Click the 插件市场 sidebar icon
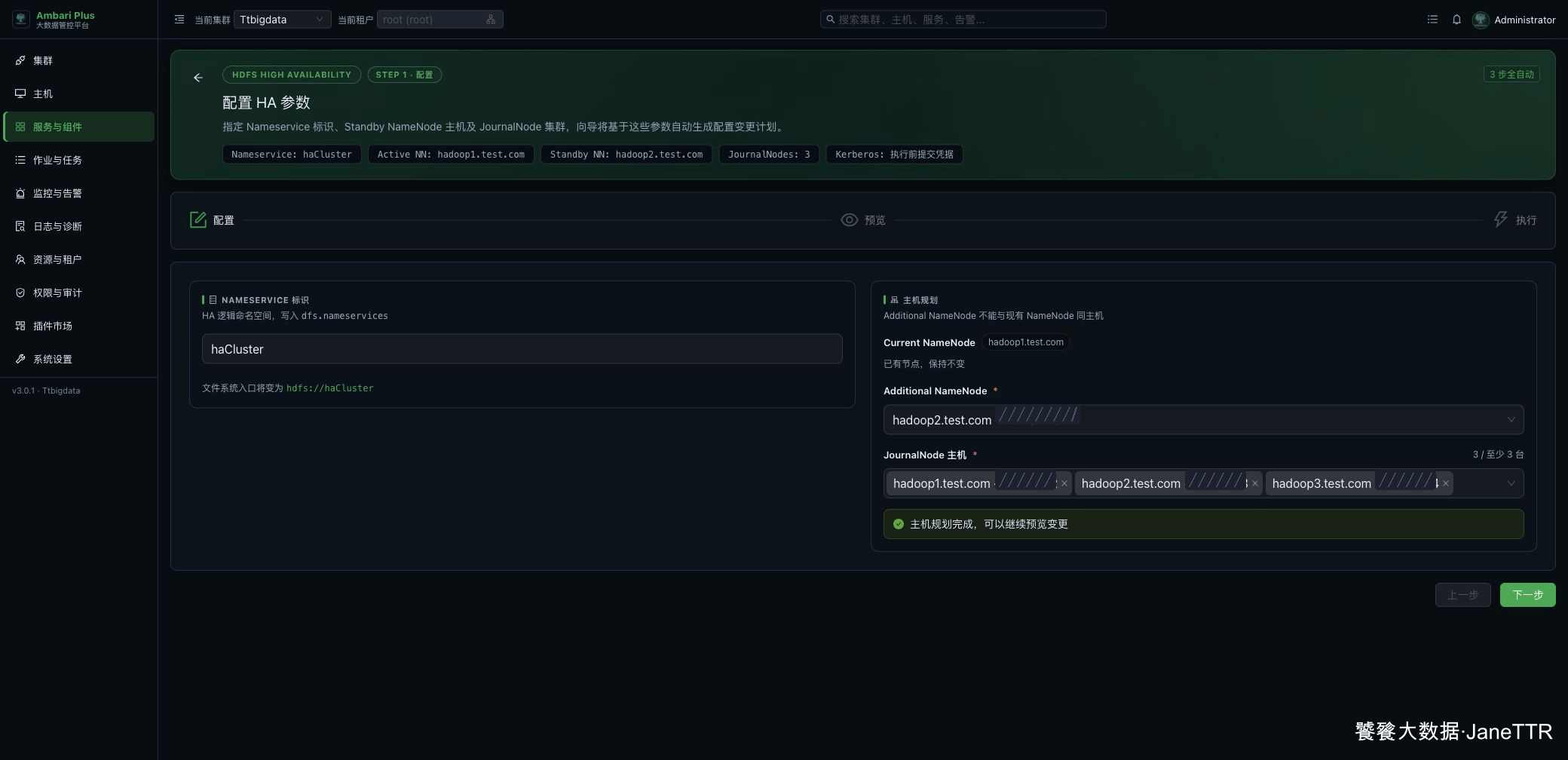Screen dimensions: 1568x760 pyautogui.click(x=20, y=326)
